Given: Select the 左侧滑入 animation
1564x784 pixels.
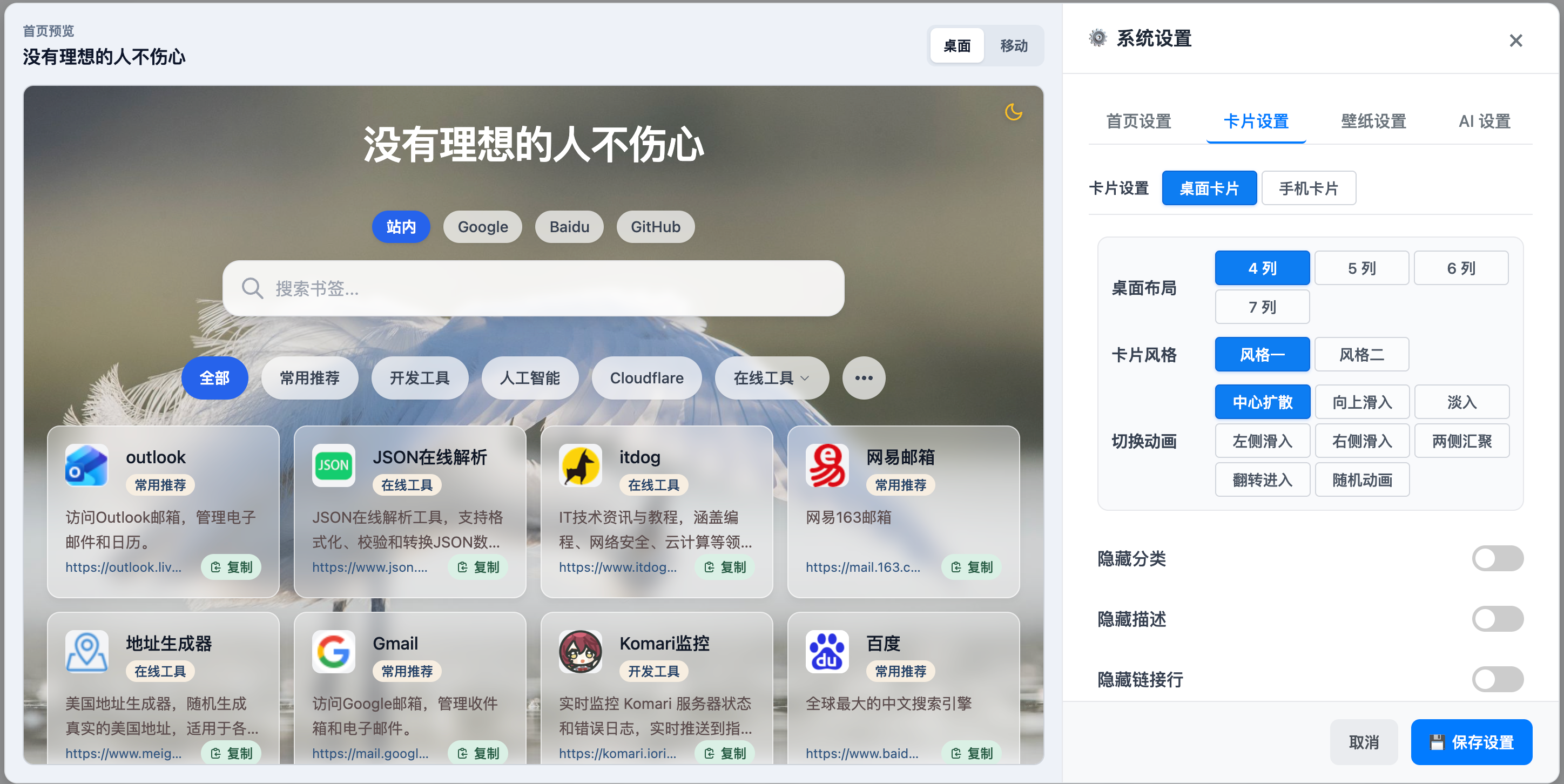Looking at the screenshot, I should point(1262,441).
